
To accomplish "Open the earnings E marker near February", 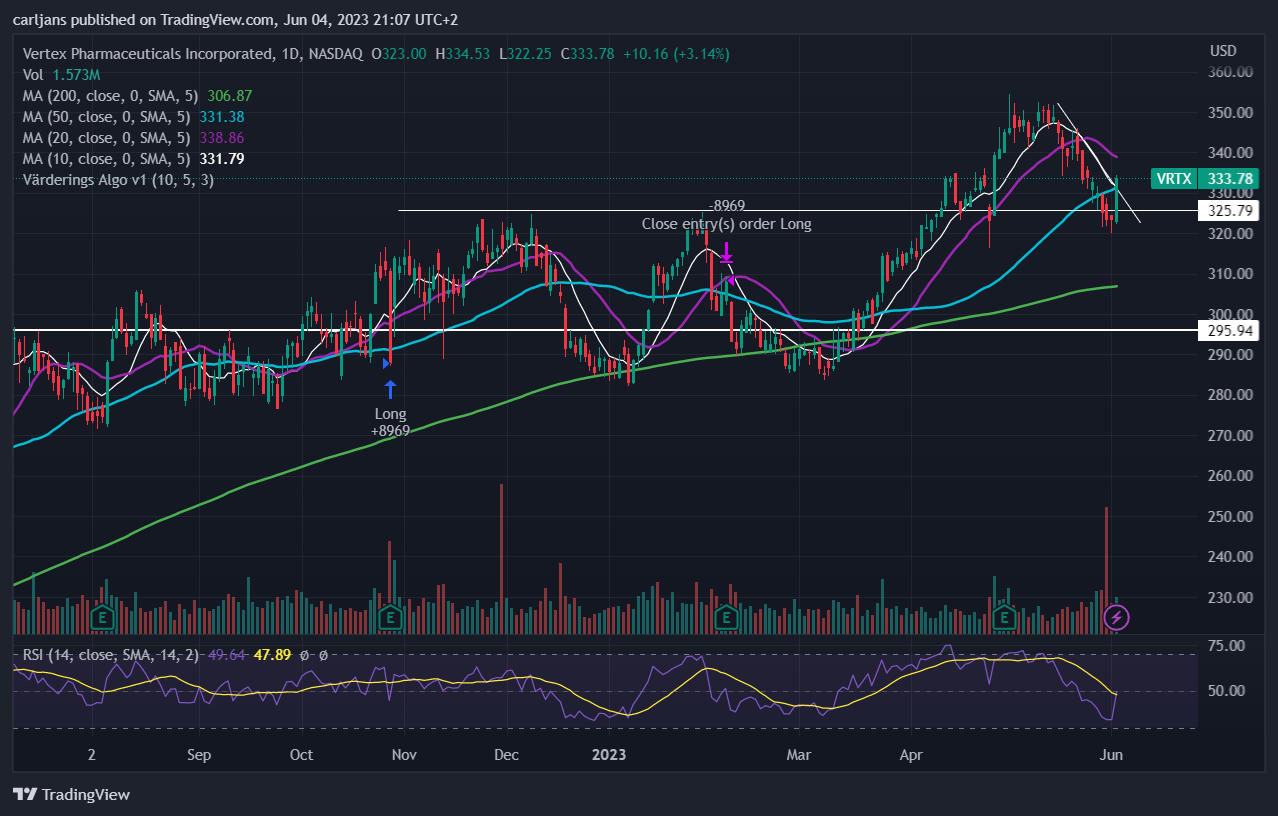I will point(718,618).
